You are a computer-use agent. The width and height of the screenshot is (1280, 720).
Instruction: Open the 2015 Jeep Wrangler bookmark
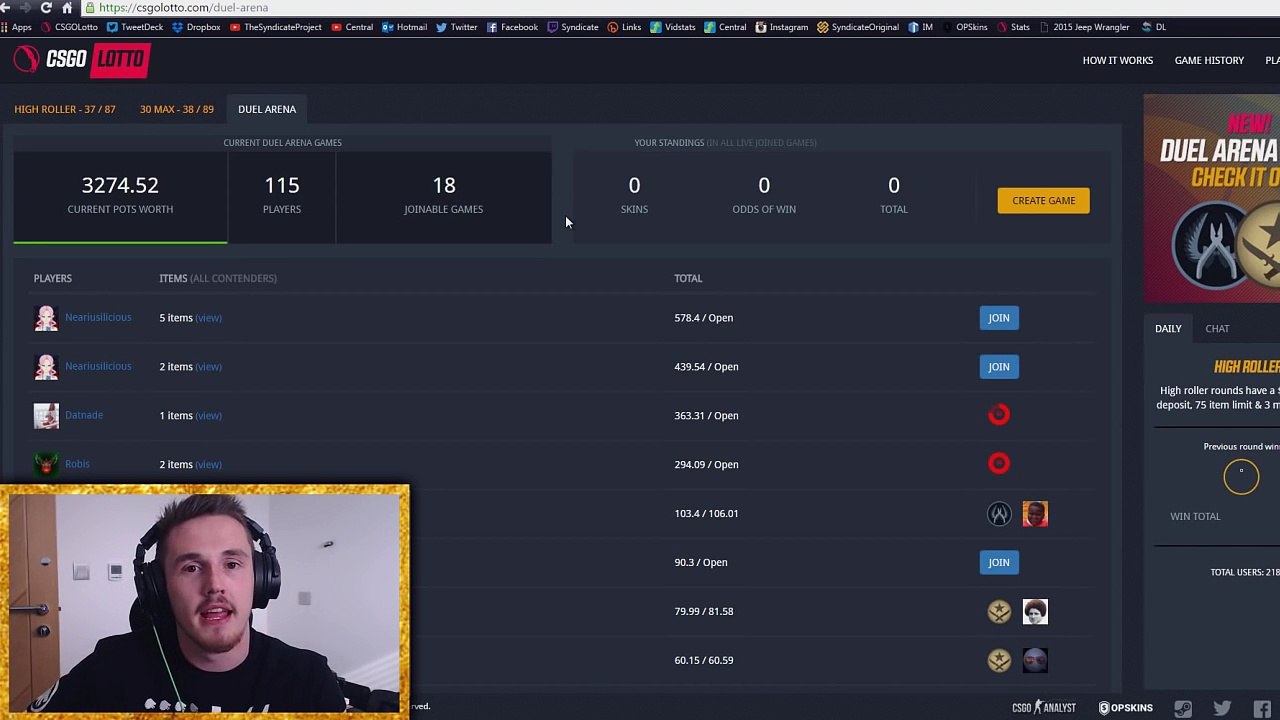(x=1084, y=27)
